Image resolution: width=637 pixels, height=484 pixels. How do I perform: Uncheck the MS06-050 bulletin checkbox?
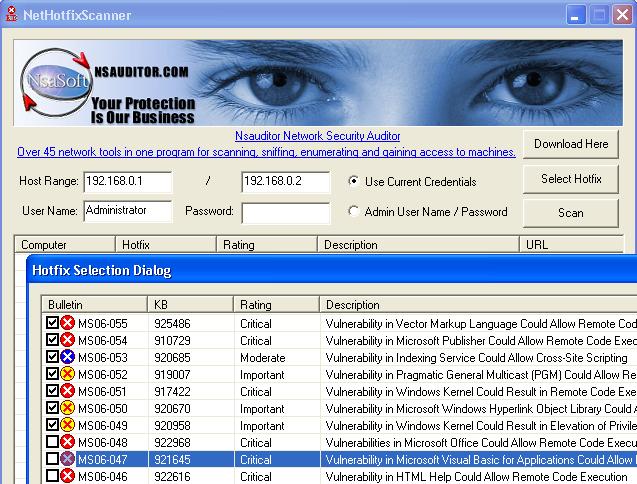coord(52,408)
